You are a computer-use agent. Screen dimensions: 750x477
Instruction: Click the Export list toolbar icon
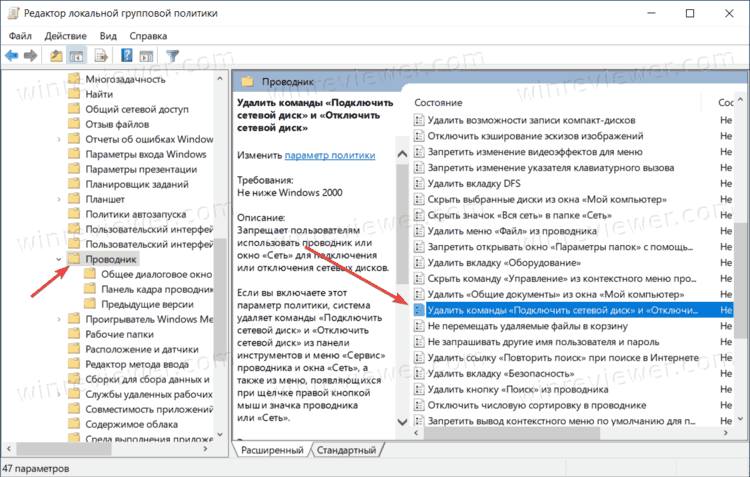[x=101, y=56]
